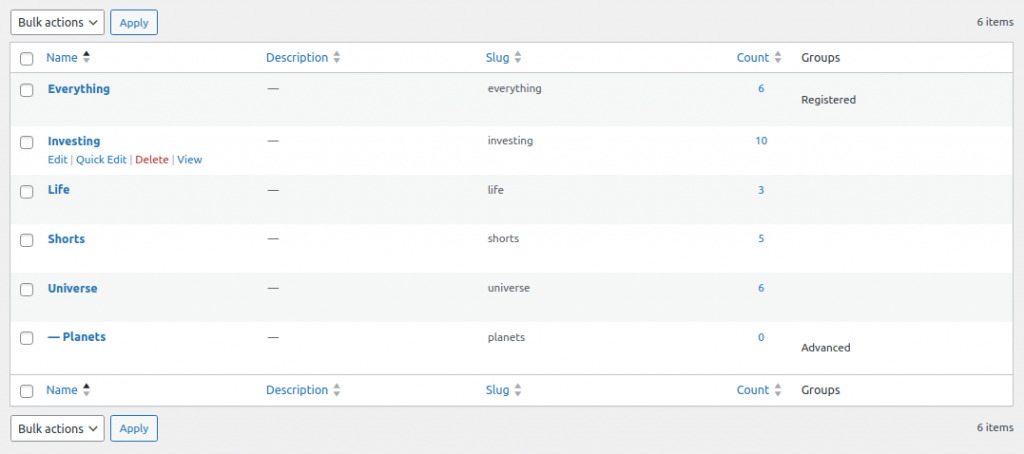Click sort arrows beside top Description header
The width and height of the screenshot is (1024, 454).
pyautogui.click(x=337, y=58)
